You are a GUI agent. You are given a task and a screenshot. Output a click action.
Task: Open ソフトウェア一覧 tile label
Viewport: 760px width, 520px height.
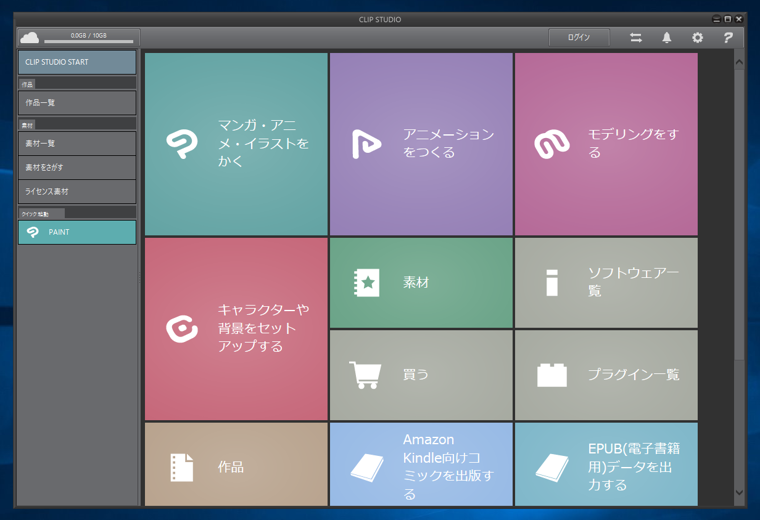pos(633,282)
